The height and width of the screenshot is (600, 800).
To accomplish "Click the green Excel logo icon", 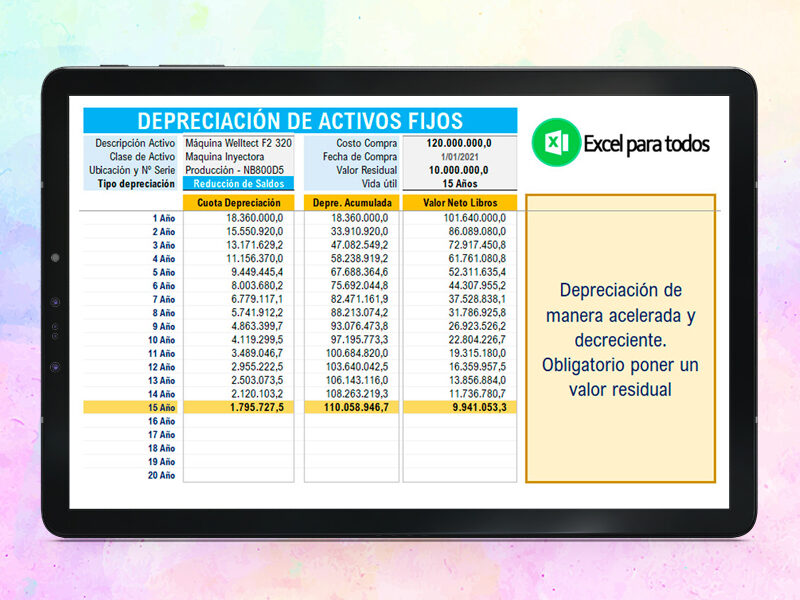I will point(556,142).
